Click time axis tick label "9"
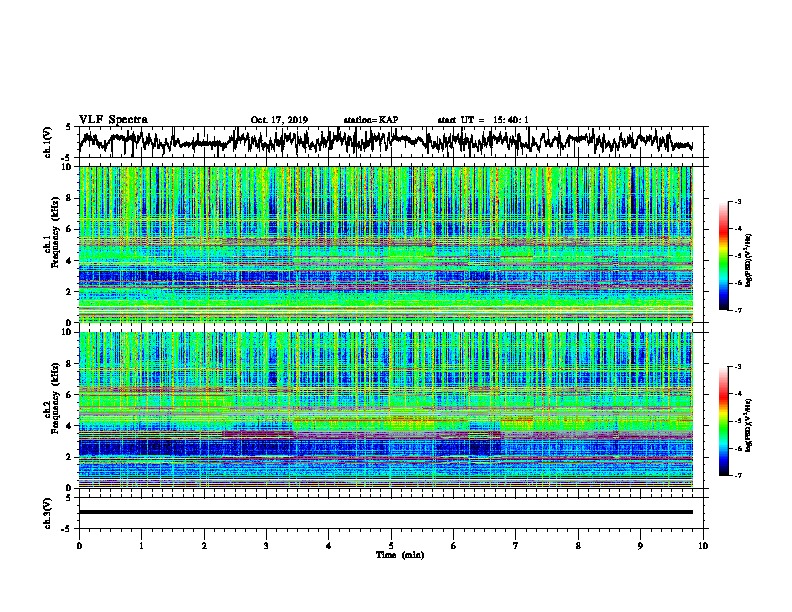 click(x=640, y=546)
